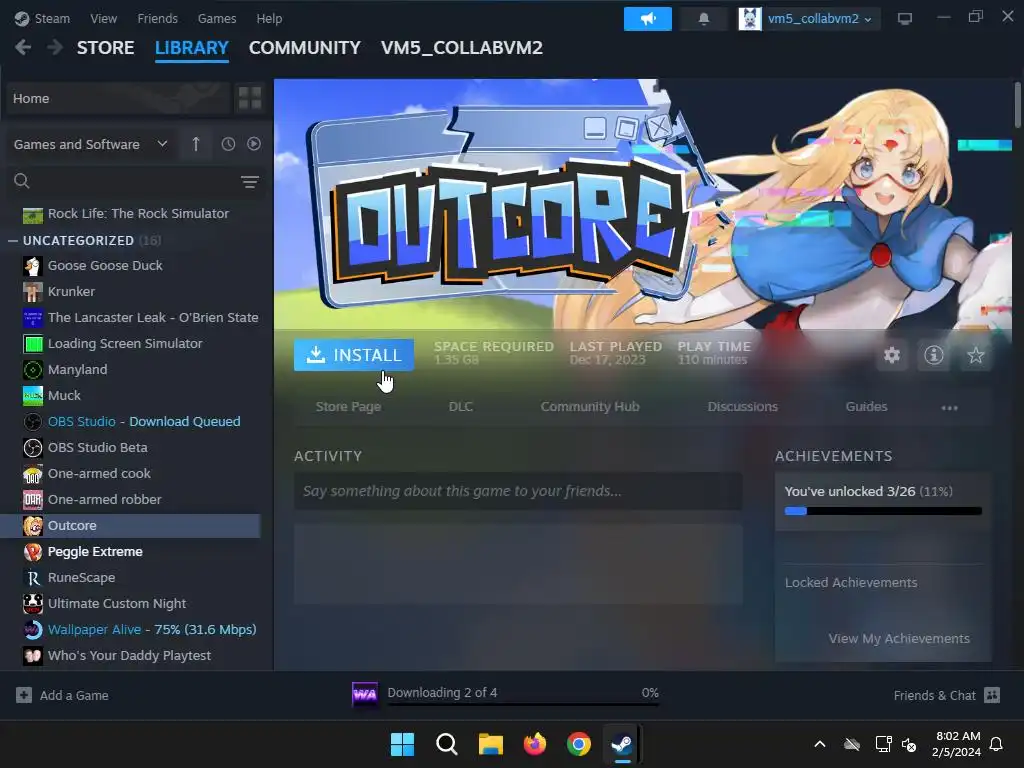Click the library search magnifier icon

22,181
